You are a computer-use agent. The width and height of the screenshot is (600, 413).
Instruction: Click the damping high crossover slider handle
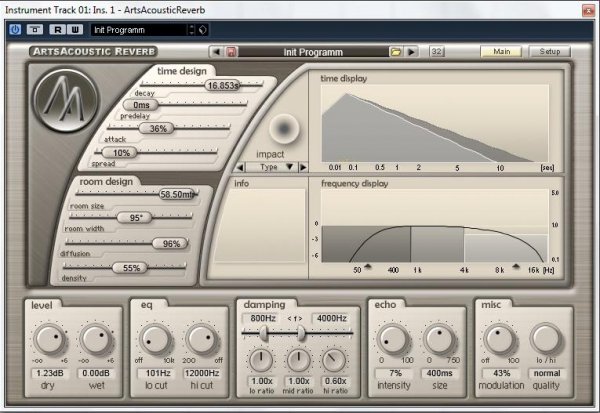pos(302,334)
